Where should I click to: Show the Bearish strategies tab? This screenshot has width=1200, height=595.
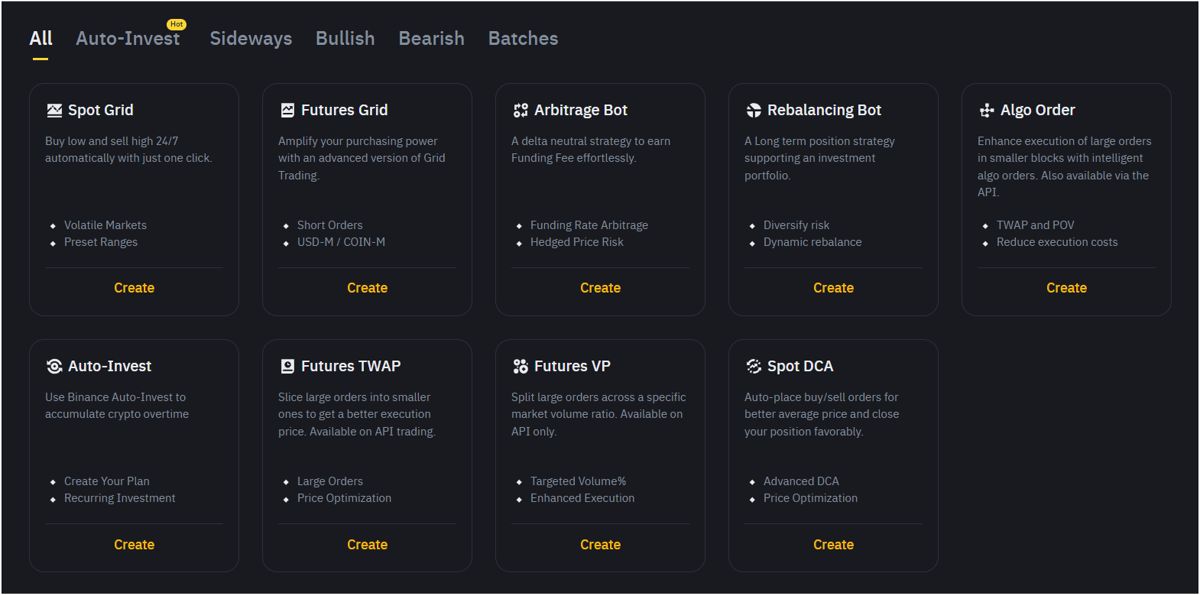coord(431,38)
